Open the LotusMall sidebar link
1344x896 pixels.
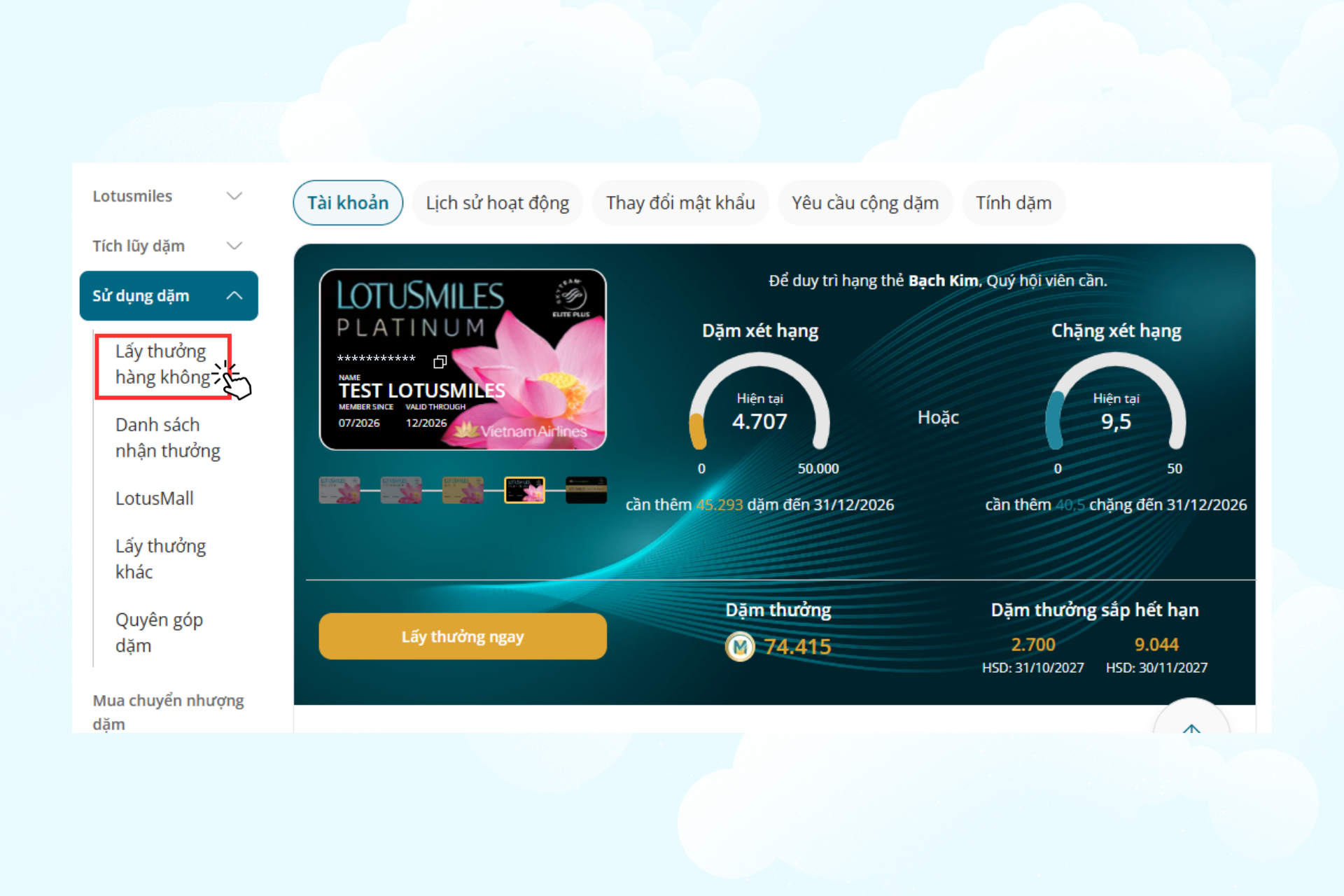[x=155, y=498]
